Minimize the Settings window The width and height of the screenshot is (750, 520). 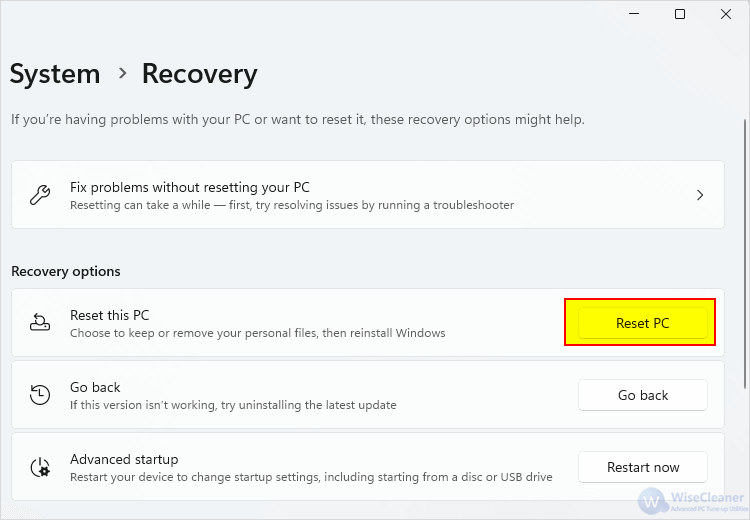(x=634, y=14)
